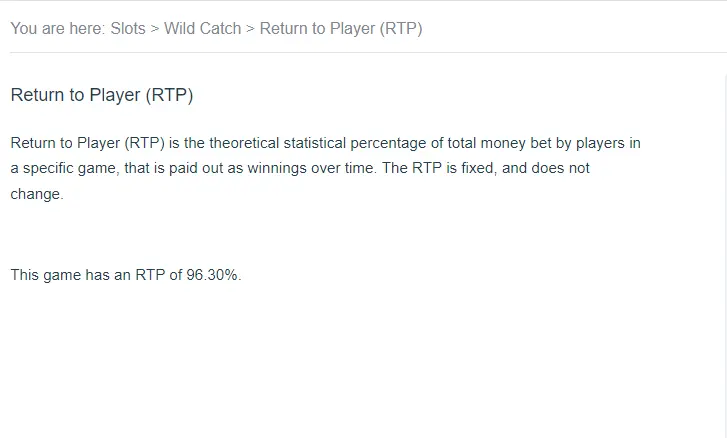Click the words 'over time' in the paragraph
Viewport: 727px width, 438px height.
342,168
